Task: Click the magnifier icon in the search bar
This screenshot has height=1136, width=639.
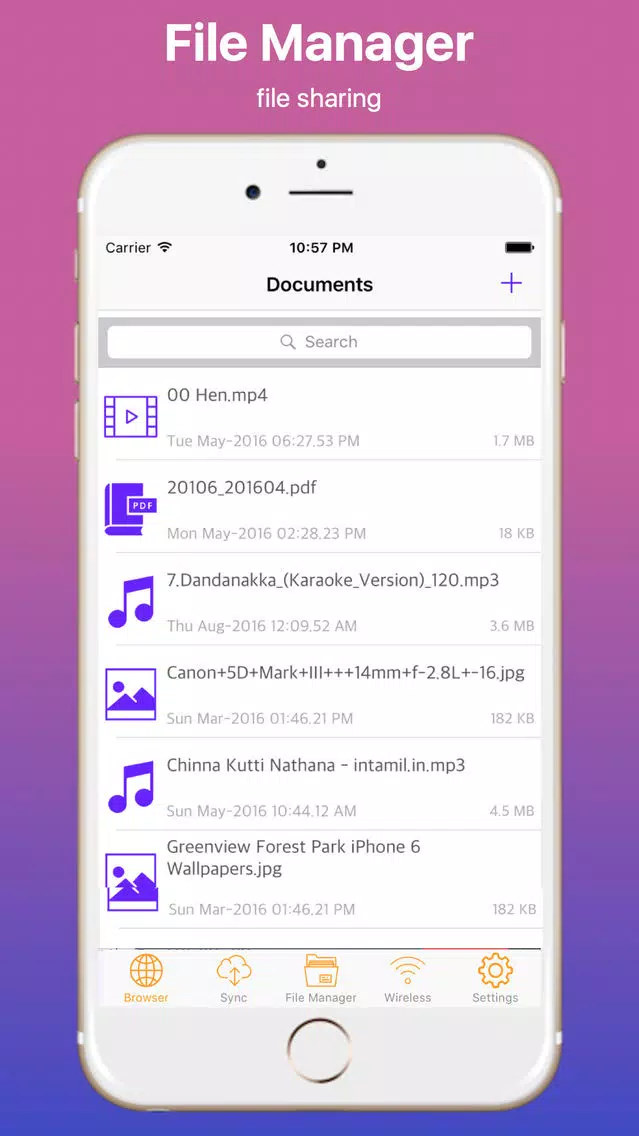Action: tap(288, 342)
